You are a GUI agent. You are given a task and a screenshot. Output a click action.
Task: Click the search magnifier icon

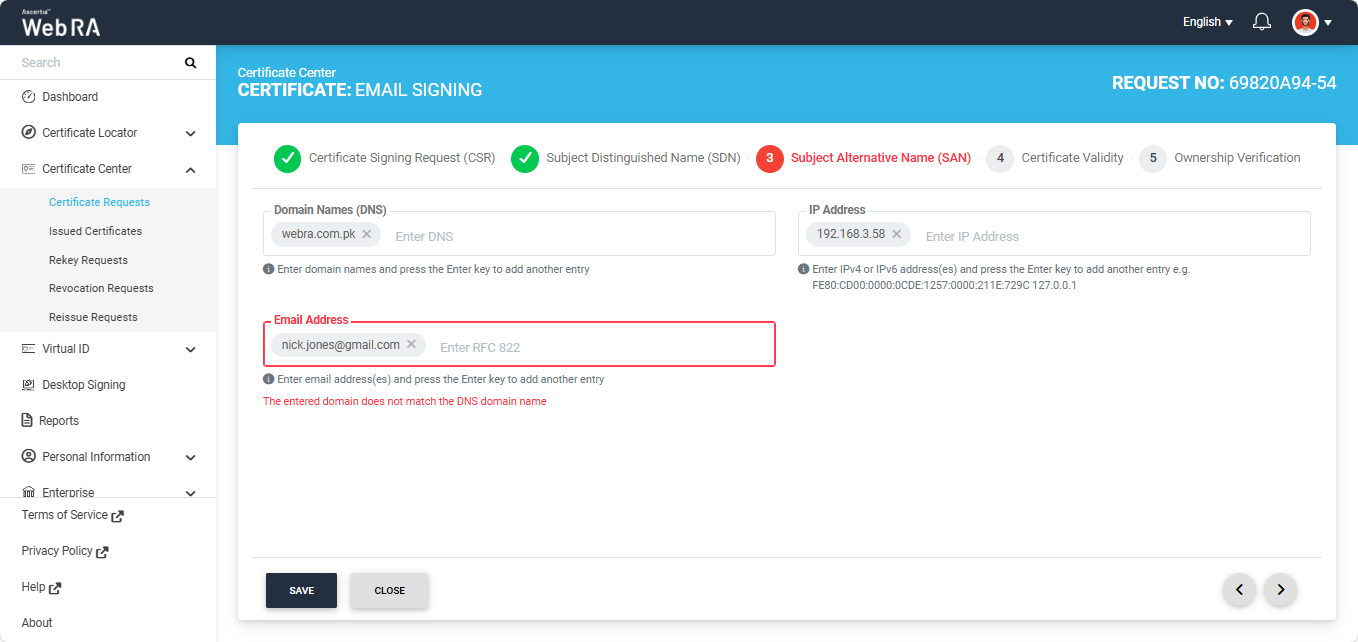click(190, 63)
